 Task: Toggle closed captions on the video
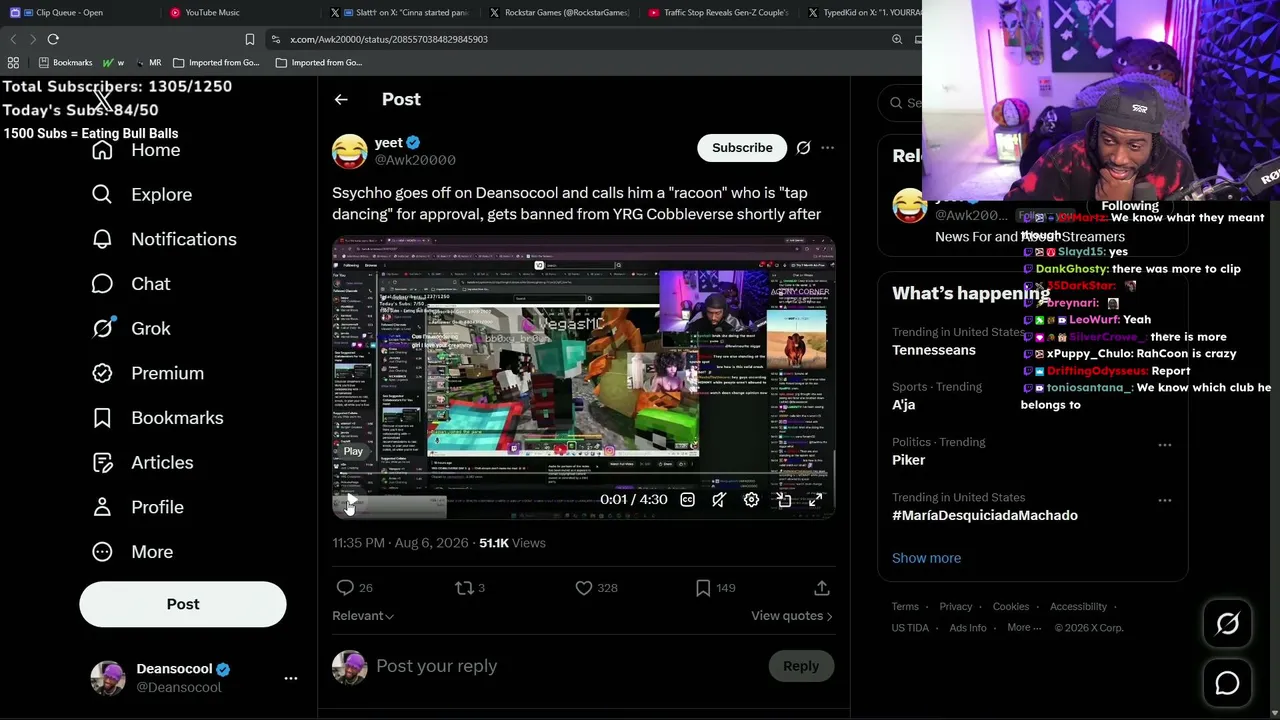point(687,500)
